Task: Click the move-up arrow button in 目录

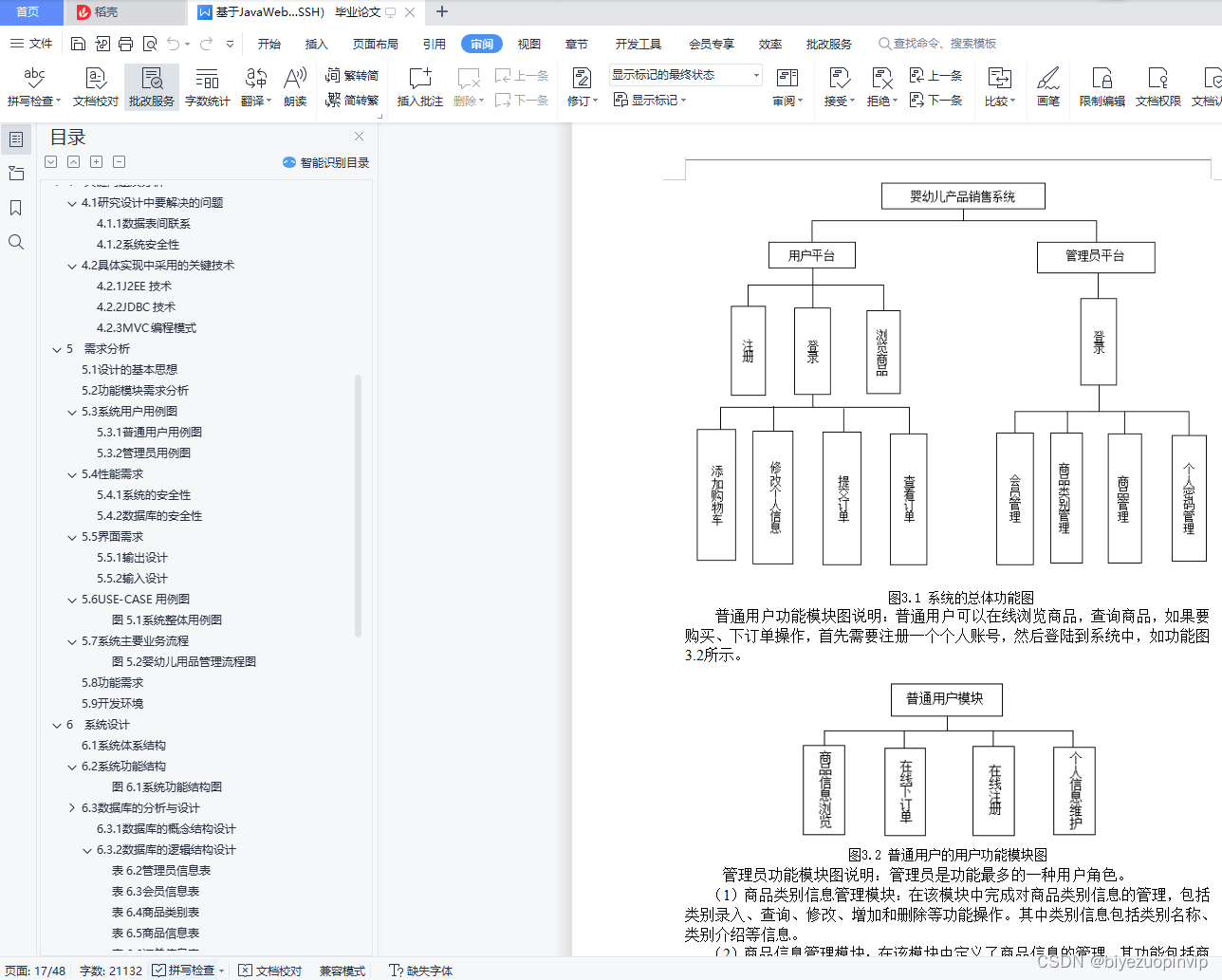Action: (x=74, y=162)
